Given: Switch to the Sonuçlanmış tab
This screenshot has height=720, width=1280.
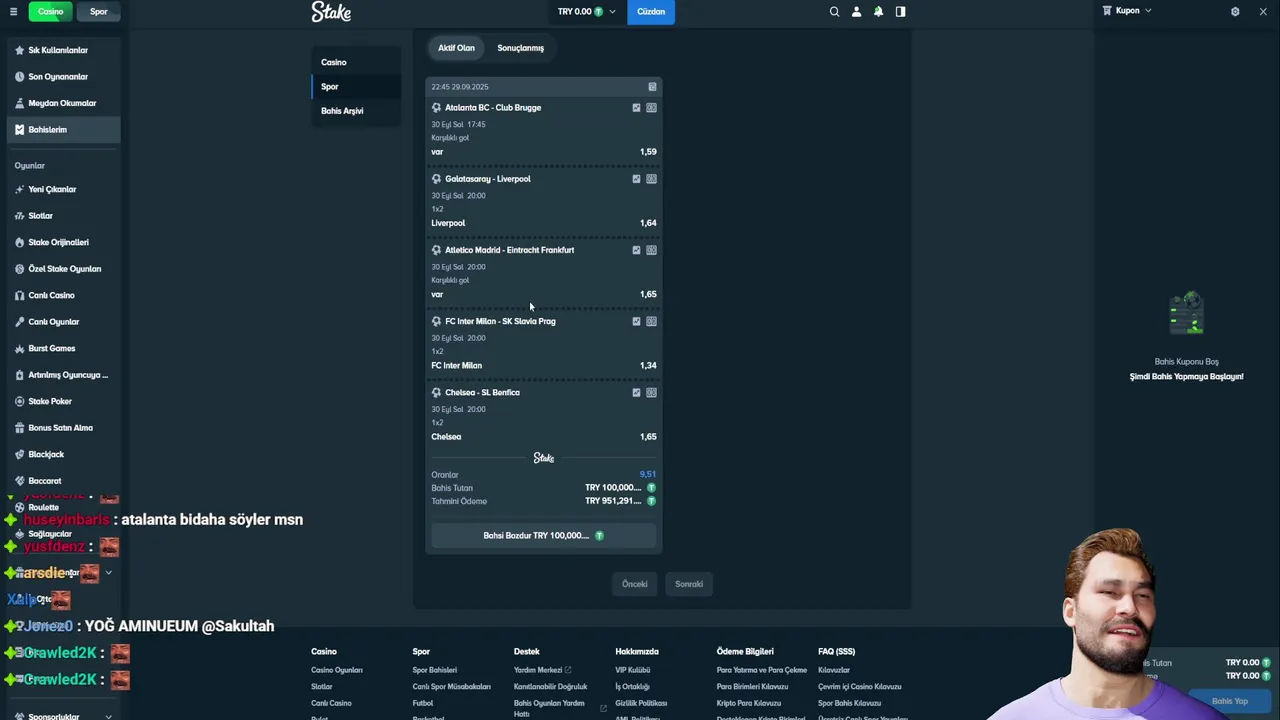Looking at the screenshot, I should pos(520,48).
